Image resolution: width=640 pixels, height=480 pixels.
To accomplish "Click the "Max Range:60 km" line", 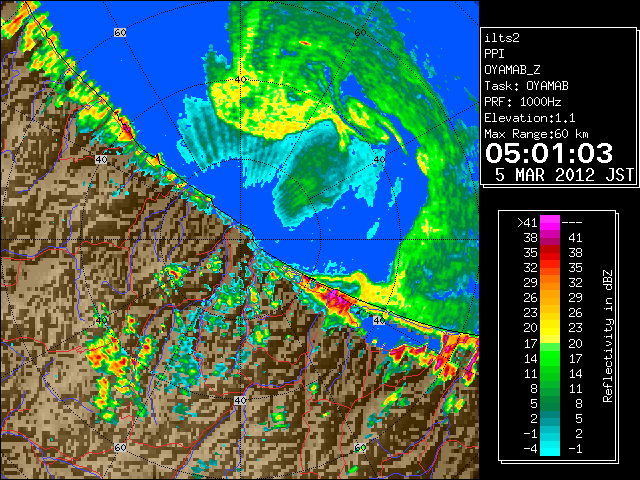I will (536, 134).
